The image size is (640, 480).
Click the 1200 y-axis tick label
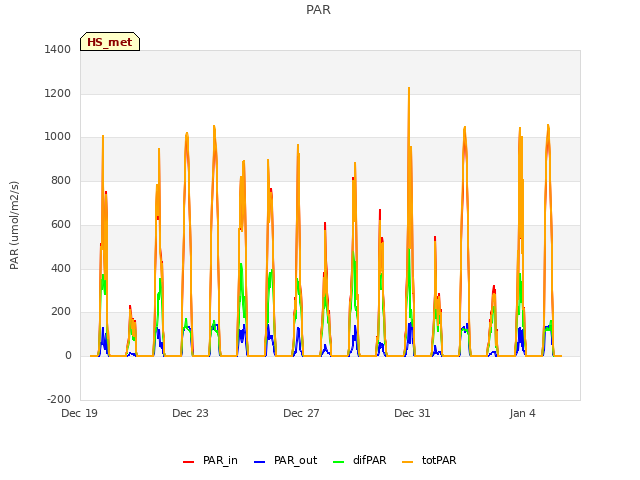click(x=58, y=93)
